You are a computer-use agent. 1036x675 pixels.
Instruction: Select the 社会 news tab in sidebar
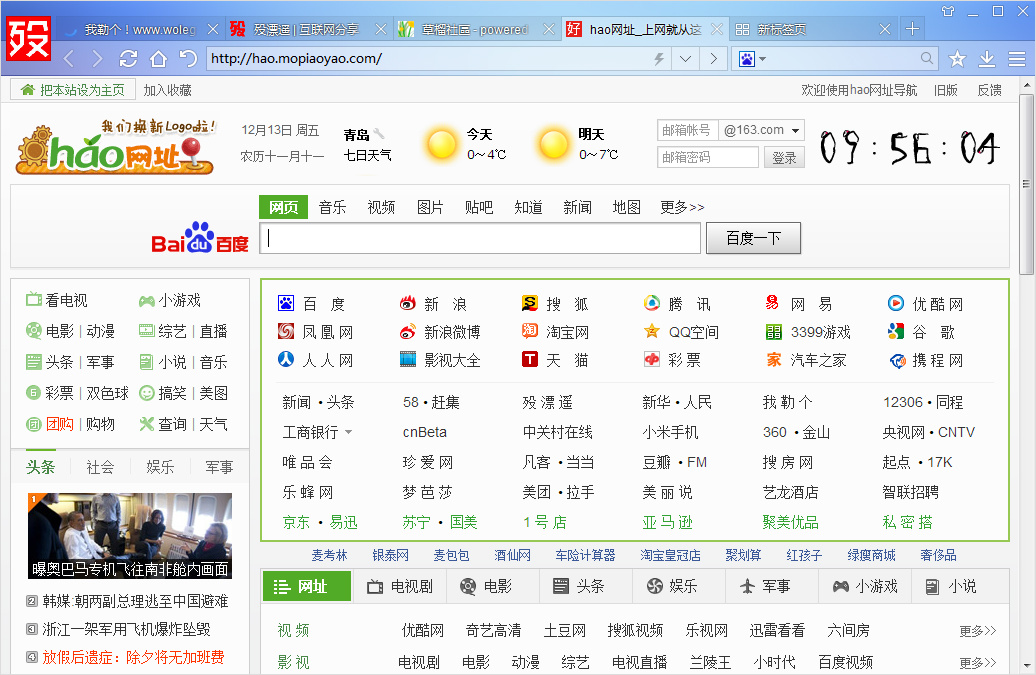point(100,467)
